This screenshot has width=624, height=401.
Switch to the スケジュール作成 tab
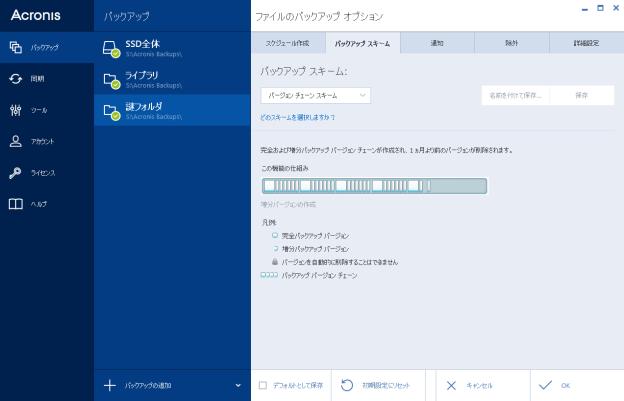point(287,43)
